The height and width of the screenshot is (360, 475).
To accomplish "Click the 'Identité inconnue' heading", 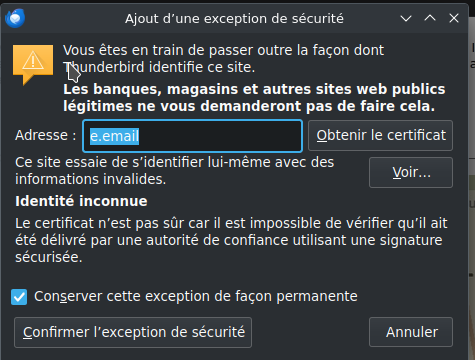I will point(81,201).
